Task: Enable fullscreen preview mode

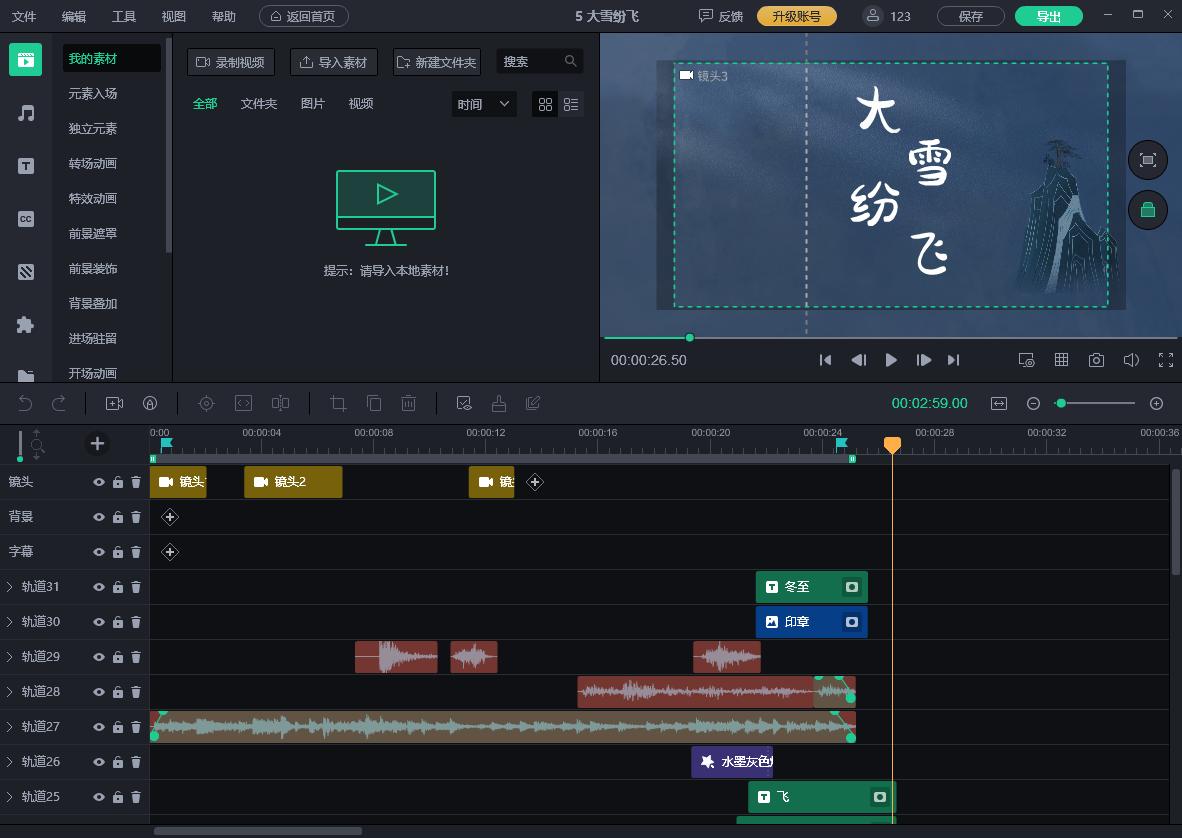Action: pos(1165,360)
